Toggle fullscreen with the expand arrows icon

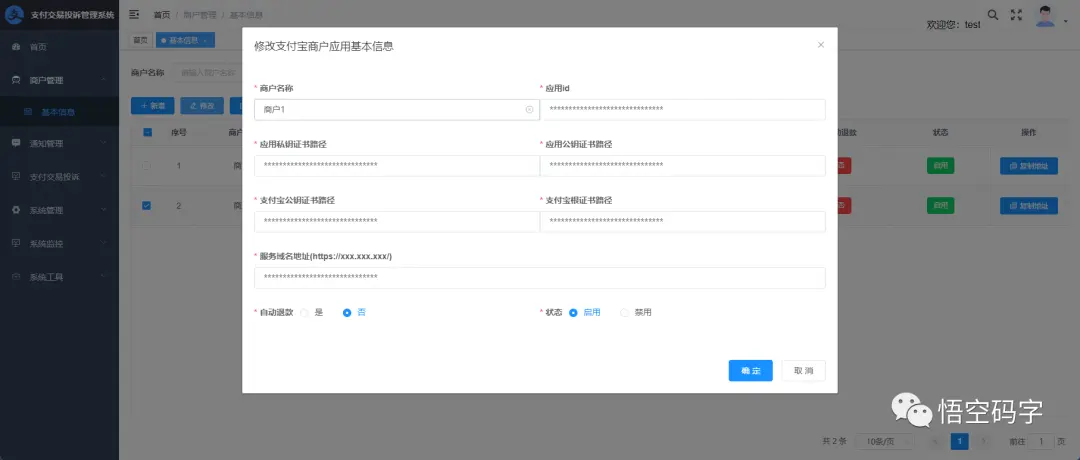coord(1016,14)
